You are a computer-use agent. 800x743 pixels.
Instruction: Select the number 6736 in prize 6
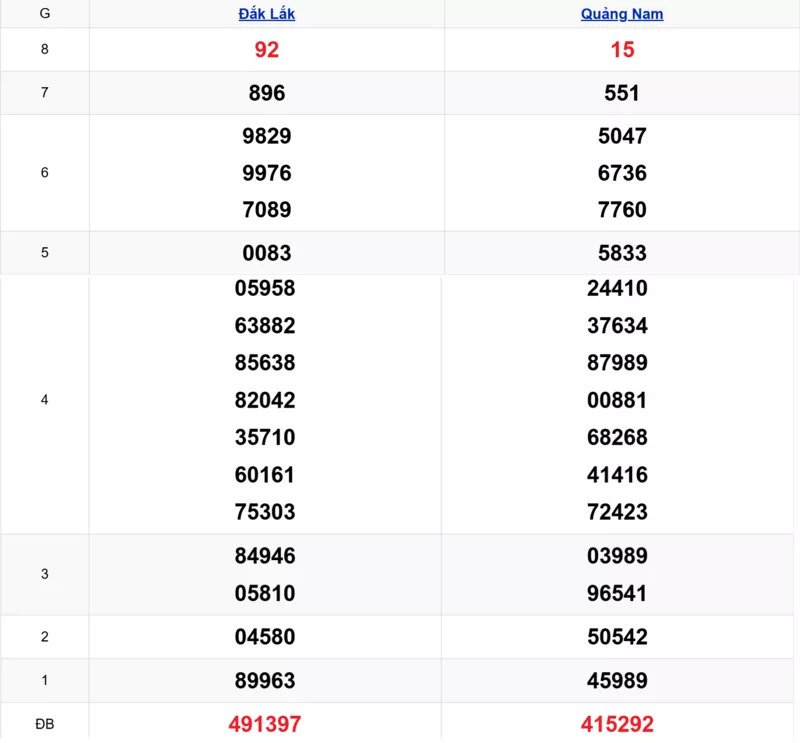coord(622,173)
